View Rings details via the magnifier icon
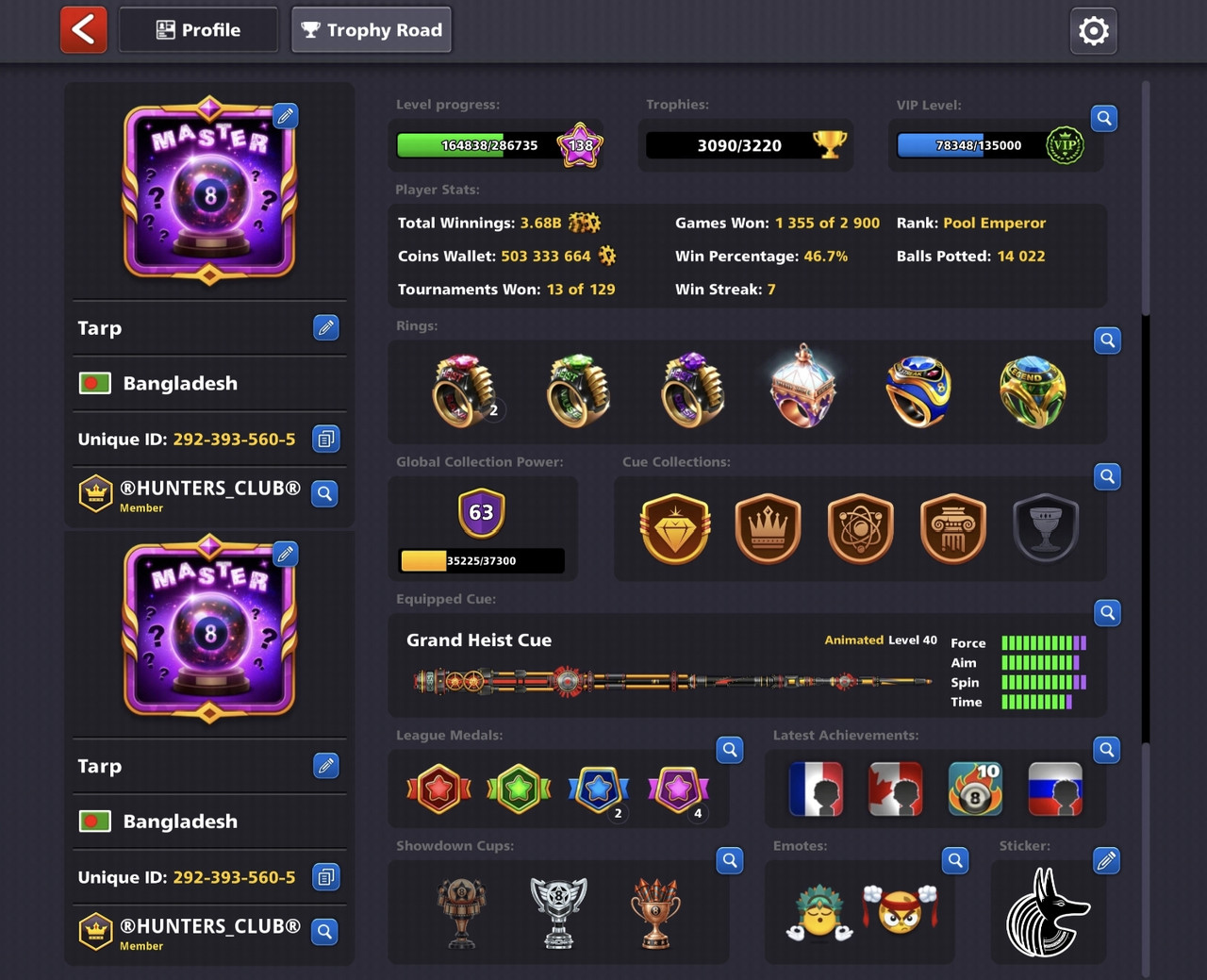1207x980 pixels. [1108, 341]
